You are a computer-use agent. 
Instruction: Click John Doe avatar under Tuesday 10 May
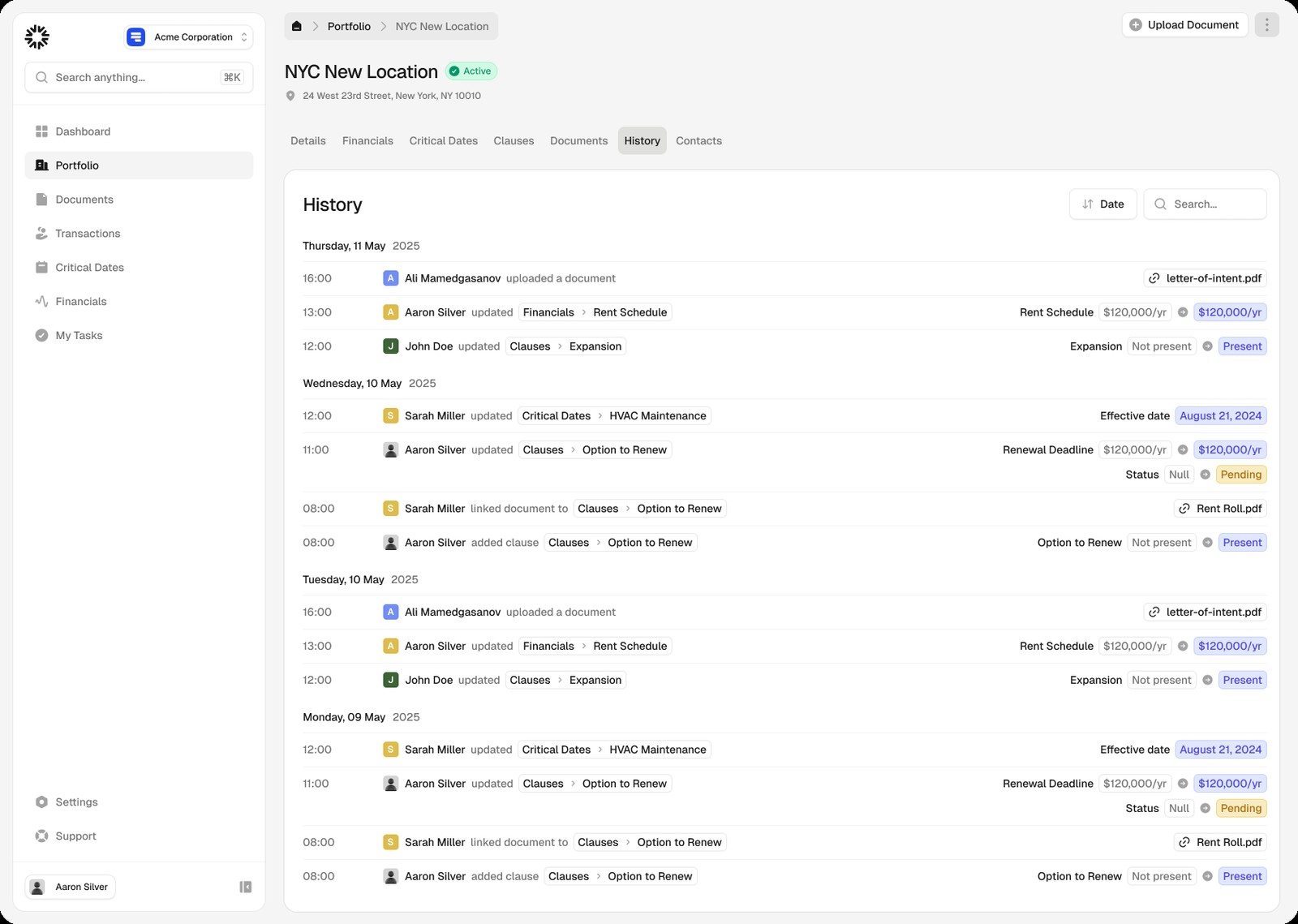tap(390, 681)
